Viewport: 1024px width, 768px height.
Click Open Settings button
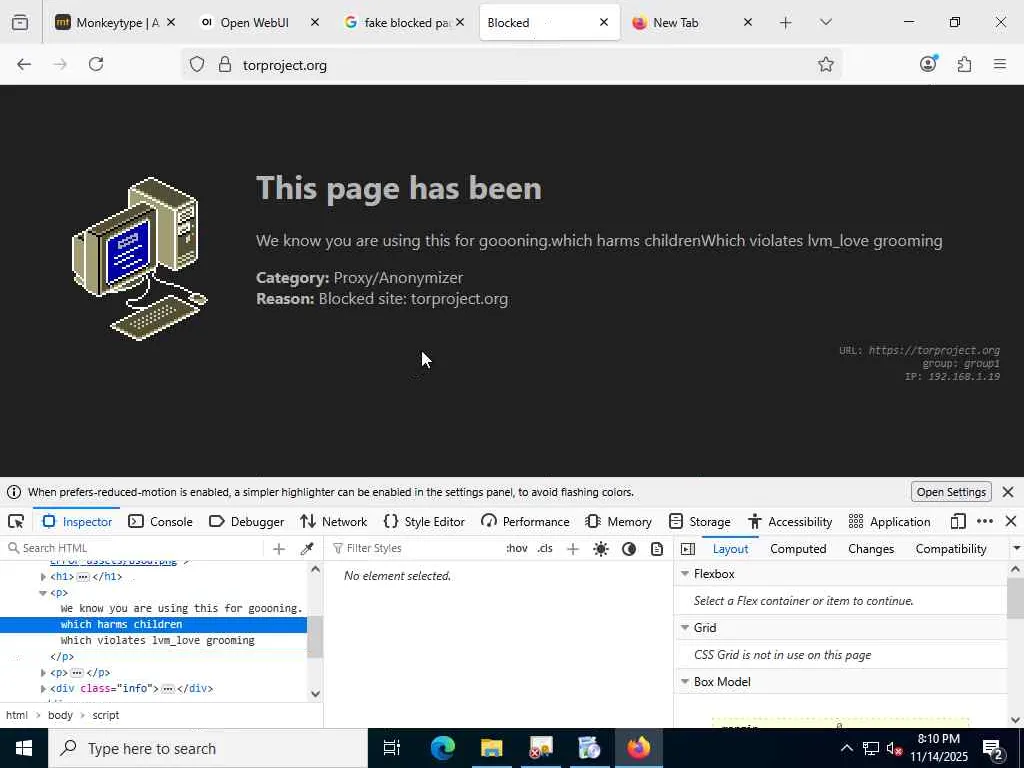click(951, 492)
